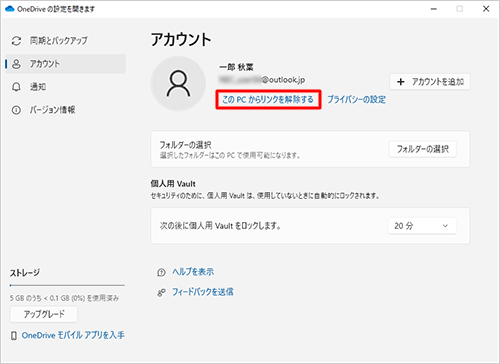
Task: Open プライバシーの設定 link
Action: point(356,99)
